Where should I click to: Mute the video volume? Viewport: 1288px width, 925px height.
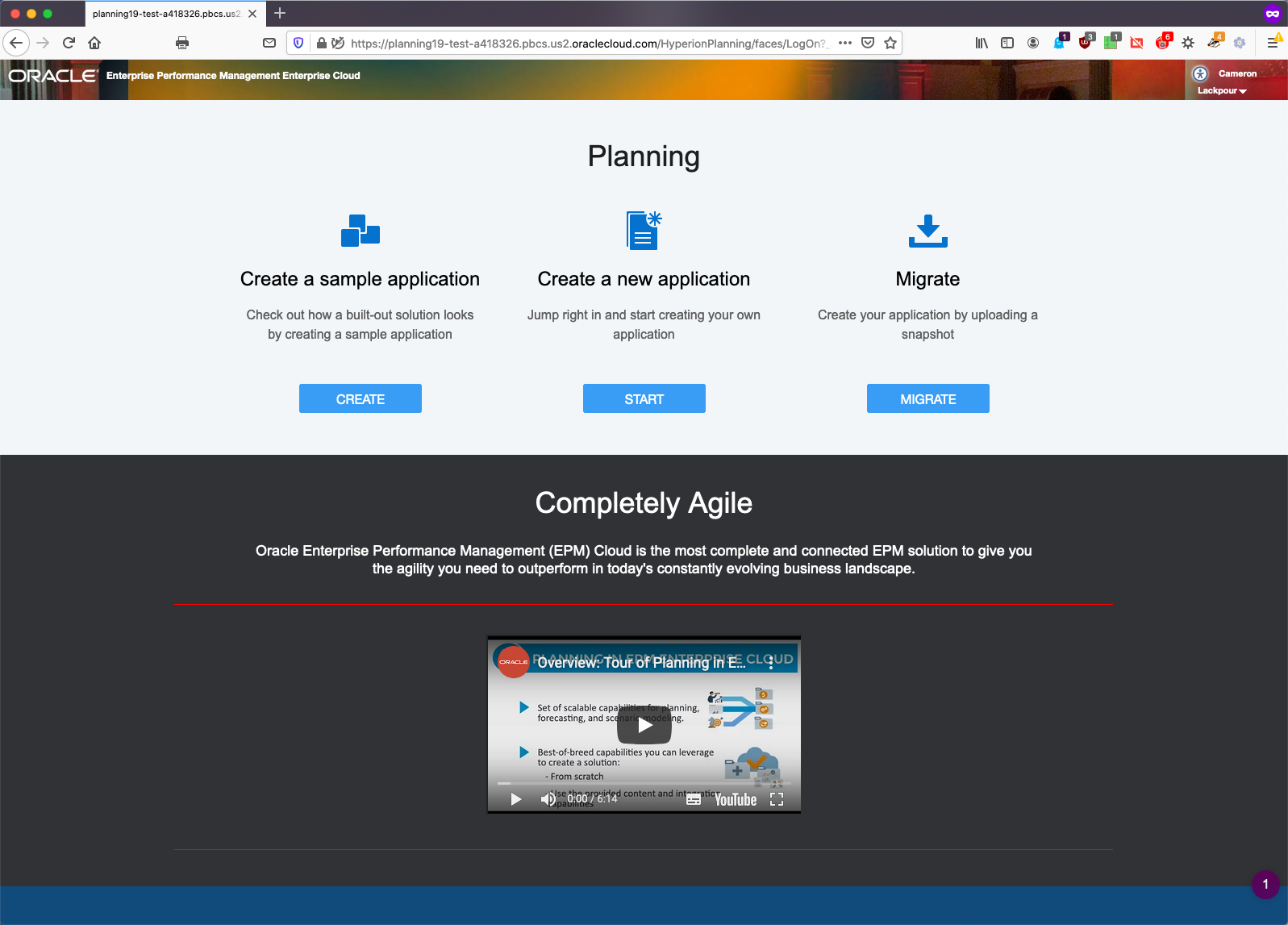pos(548,799)
